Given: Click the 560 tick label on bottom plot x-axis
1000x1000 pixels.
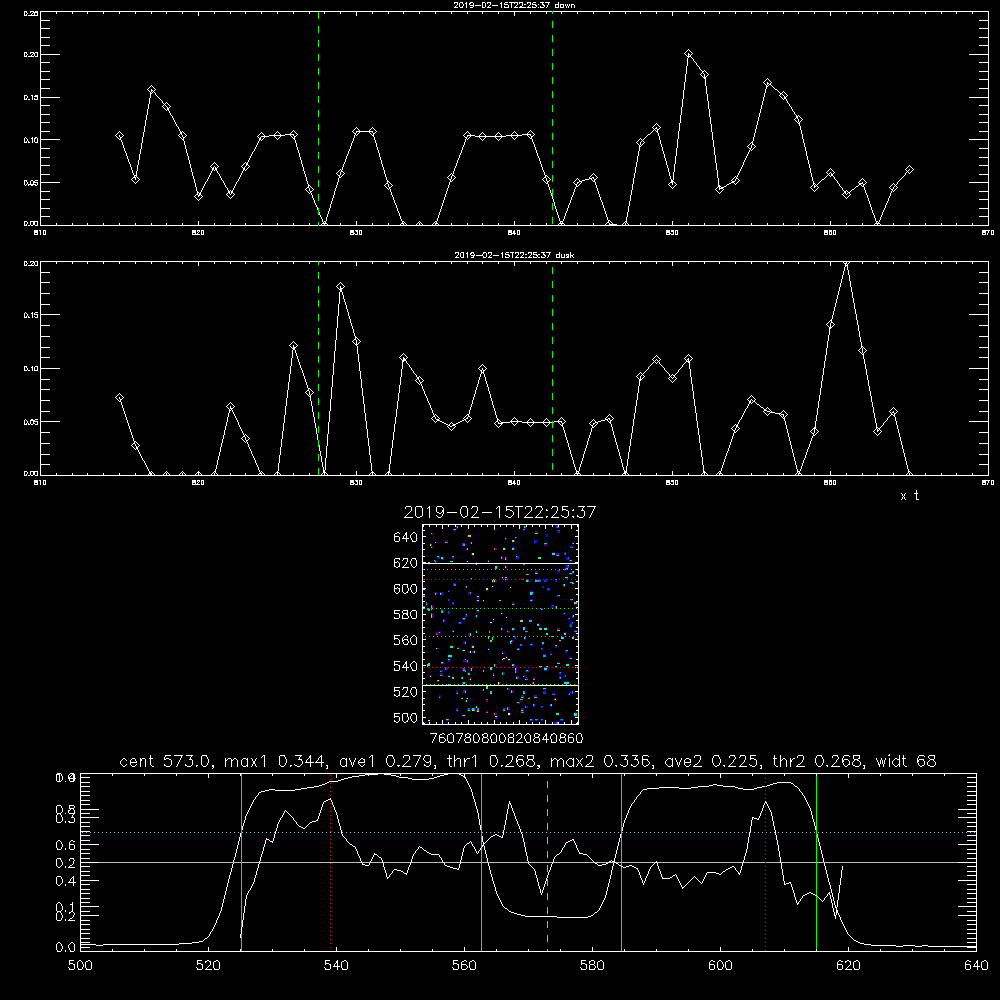Looking at the screenshot, I should click(464, 965).
